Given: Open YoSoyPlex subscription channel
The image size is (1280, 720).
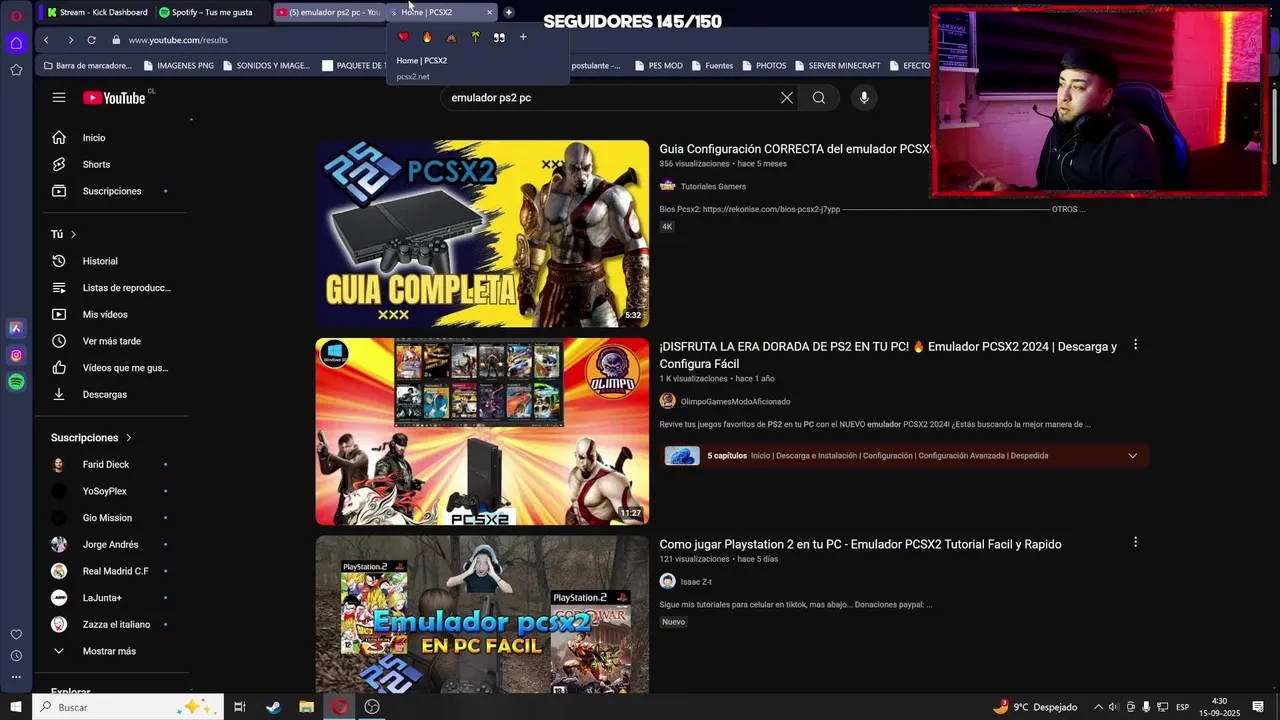Looking at the screenshot, I should [x=112, y=491].
